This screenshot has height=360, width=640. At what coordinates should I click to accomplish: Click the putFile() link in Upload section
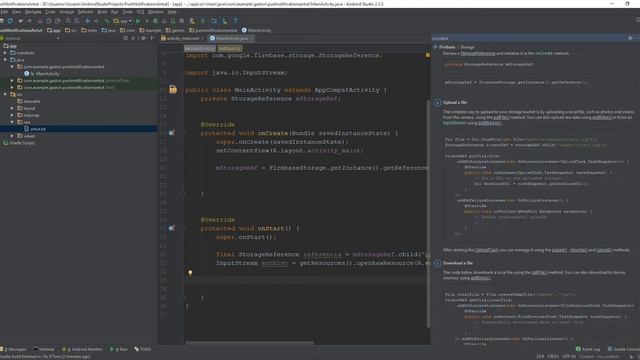point(501,118)
